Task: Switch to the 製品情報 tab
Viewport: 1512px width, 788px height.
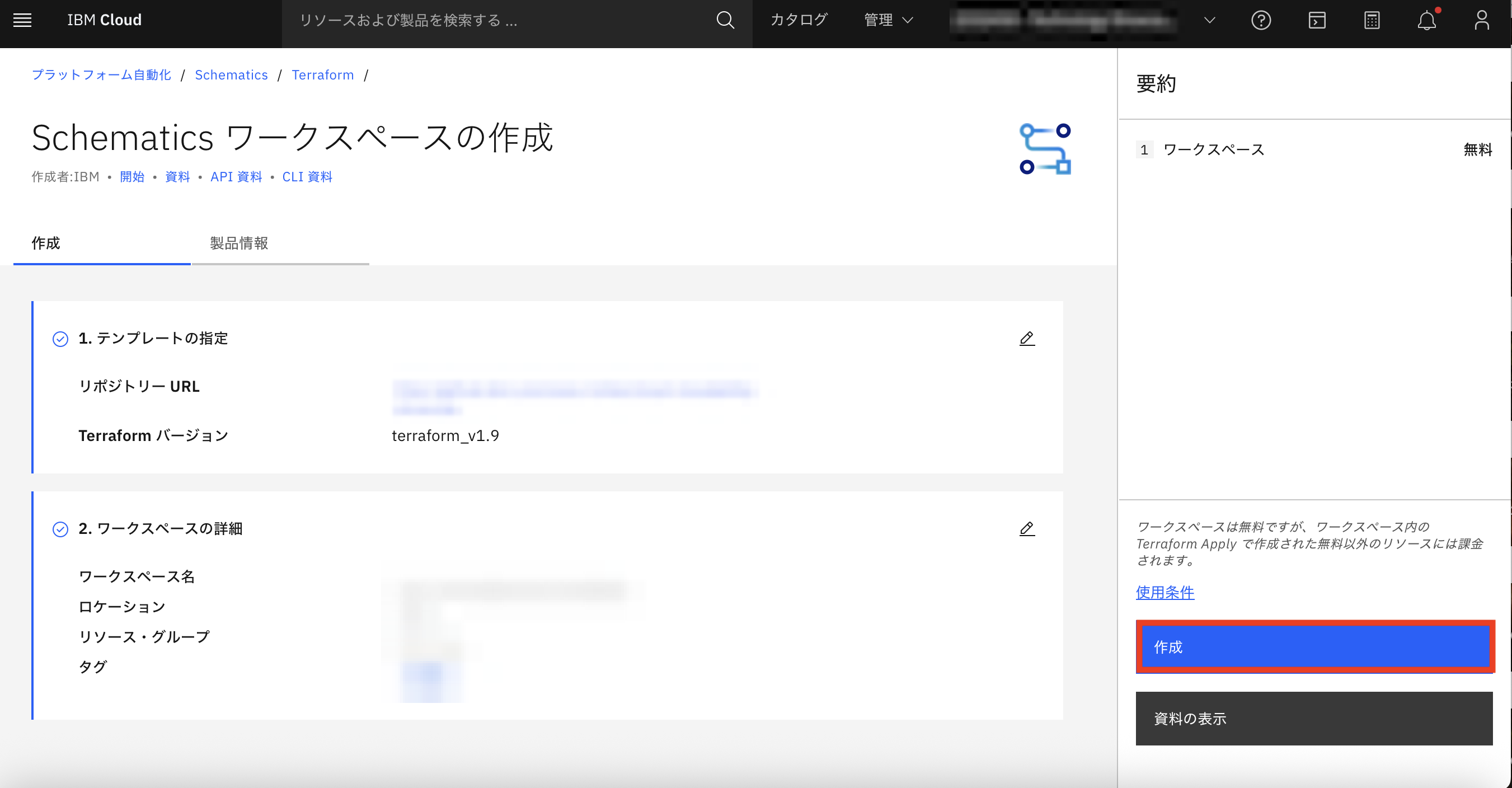Action: click(237, 243)
